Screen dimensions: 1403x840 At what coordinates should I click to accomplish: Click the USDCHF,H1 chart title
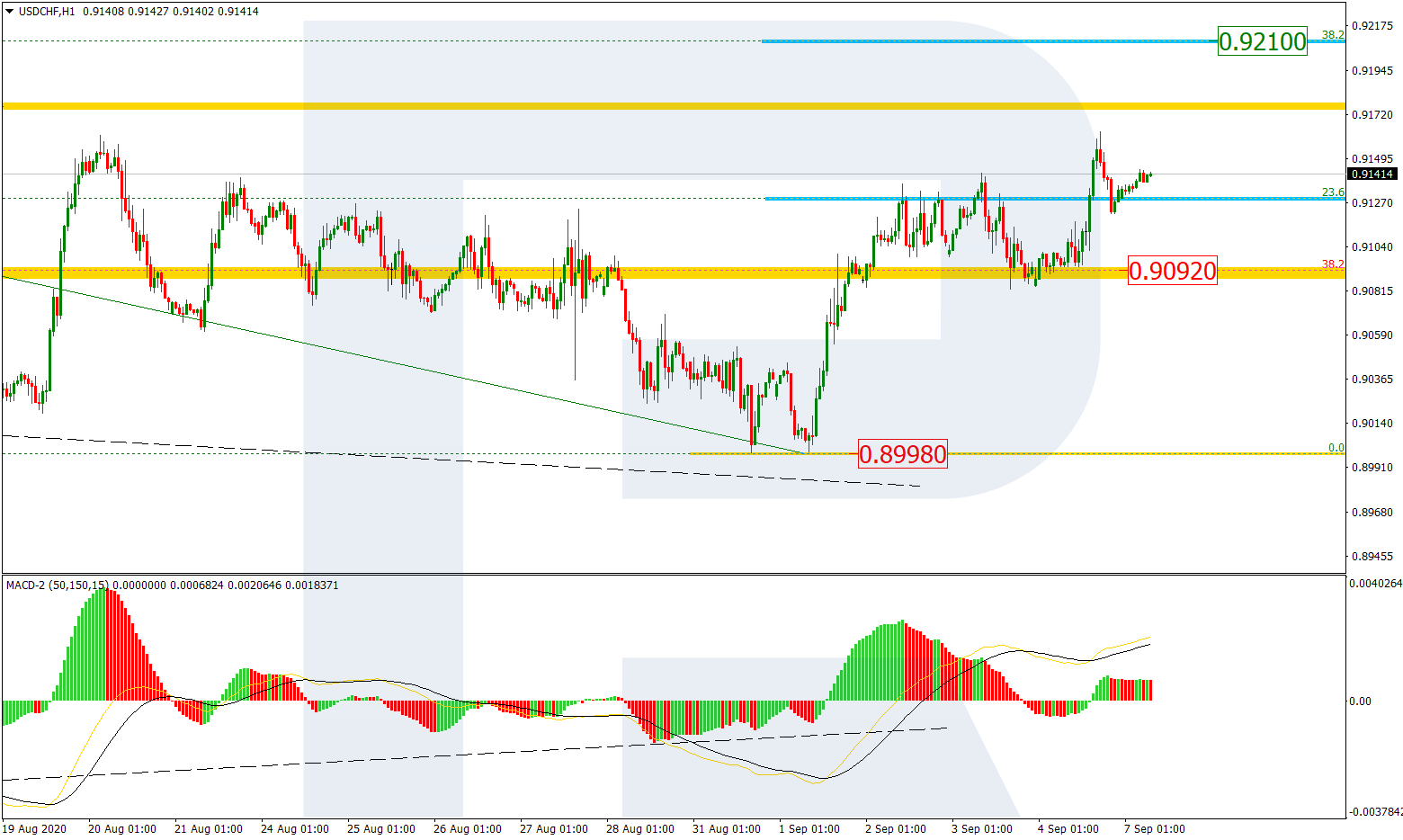coord(47,12)
